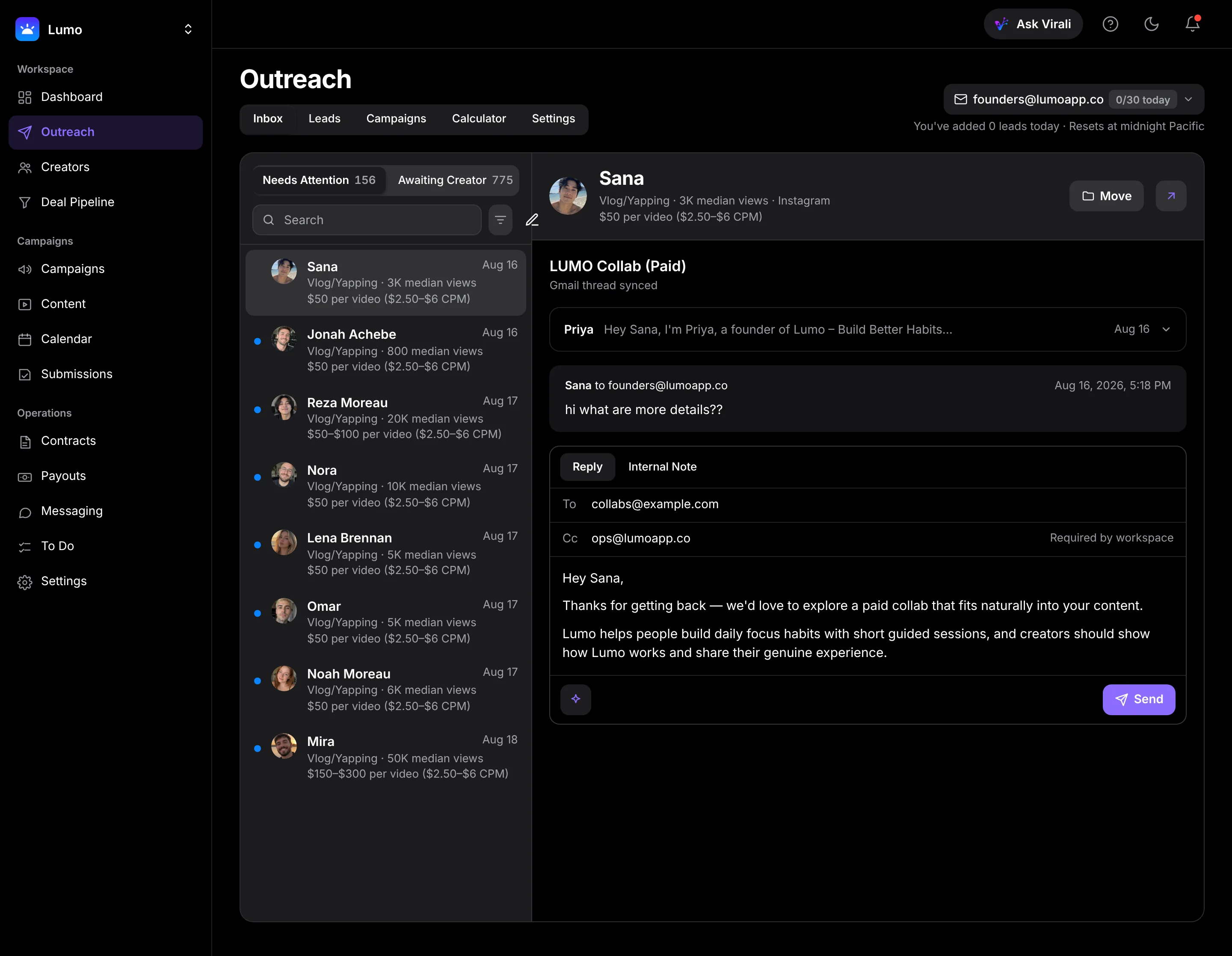Expand founders@lumoapp.co account dropdown
This screenshot has width=1232, height=956.
(1073, 100)
